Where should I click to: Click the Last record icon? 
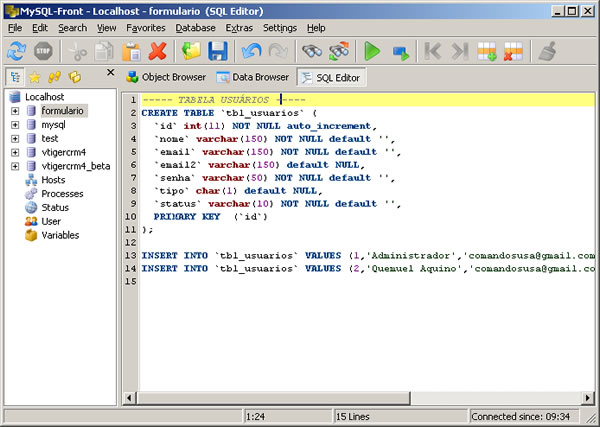pos(459,51)
